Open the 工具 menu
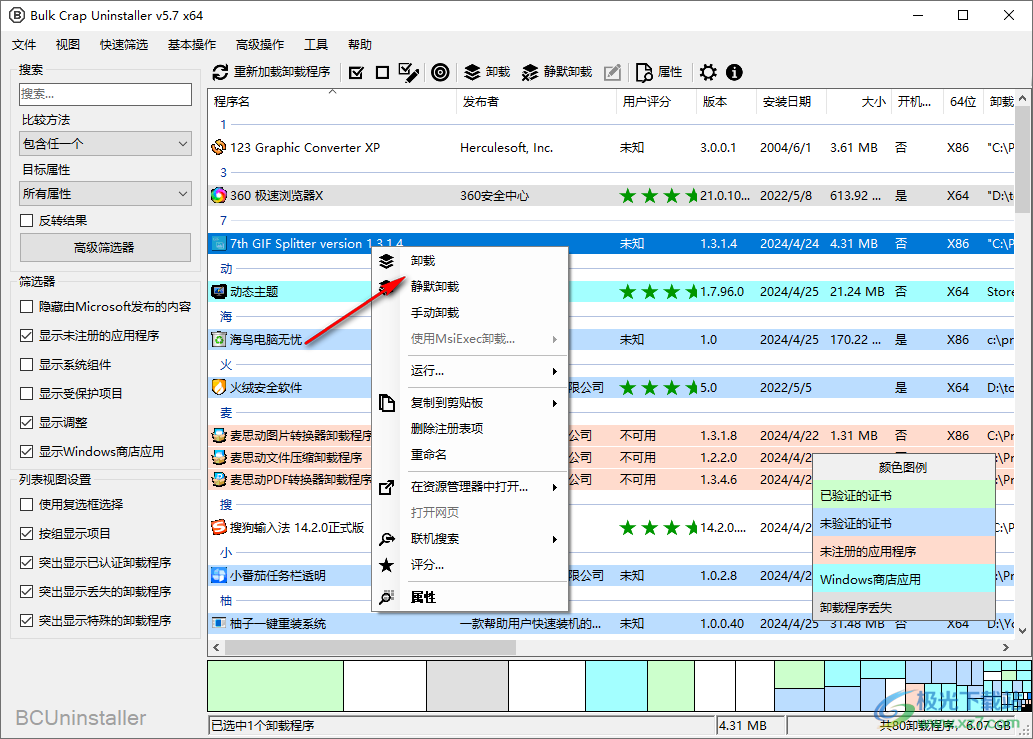This screenshot has width=1033, height=739. tap(316, 44)
